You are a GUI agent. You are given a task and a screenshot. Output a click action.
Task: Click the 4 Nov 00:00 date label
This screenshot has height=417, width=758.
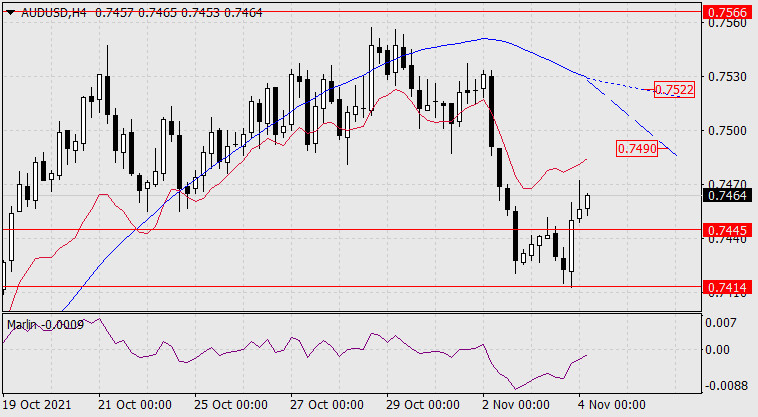pos(612,404)
